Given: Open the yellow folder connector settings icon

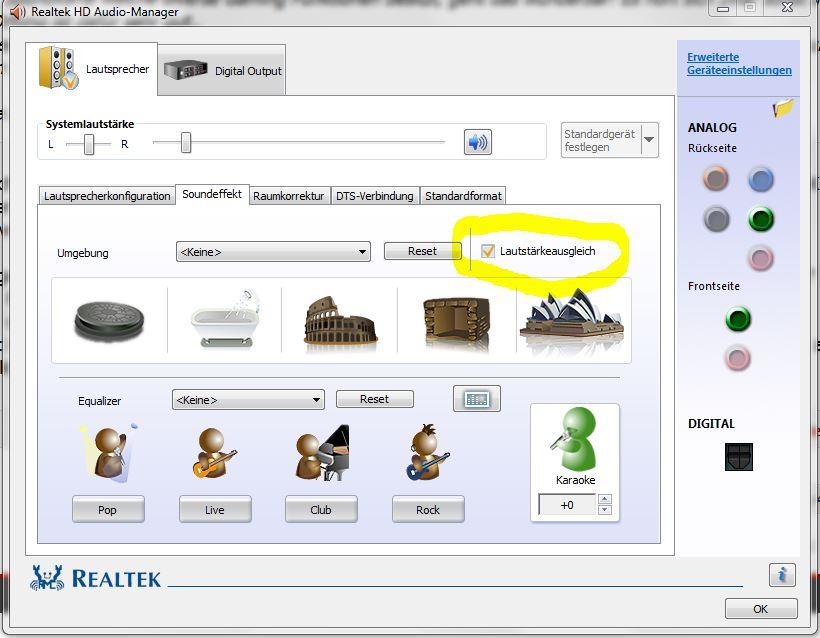Looking at the screenshot, I should 783,108.
